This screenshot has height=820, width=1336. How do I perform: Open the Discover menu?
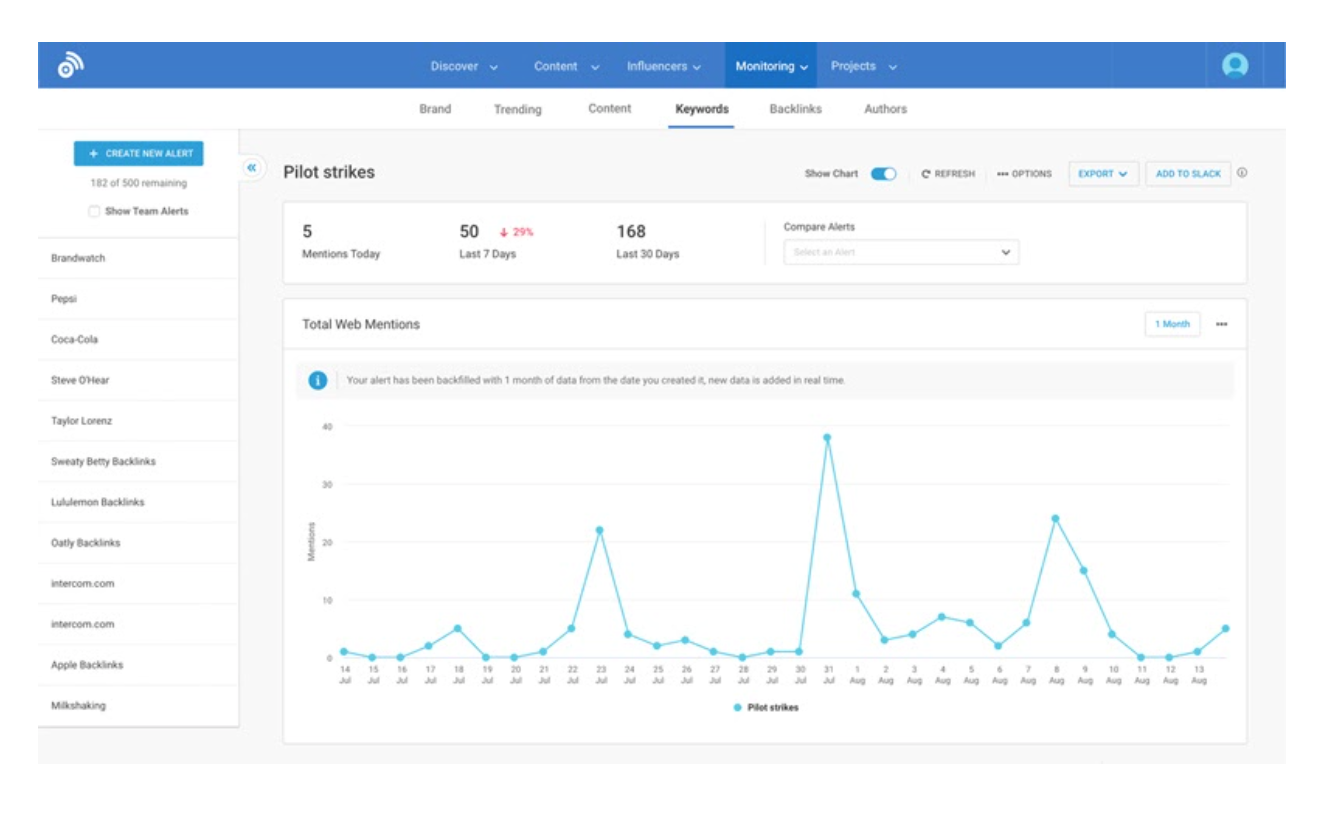[464, 66]
